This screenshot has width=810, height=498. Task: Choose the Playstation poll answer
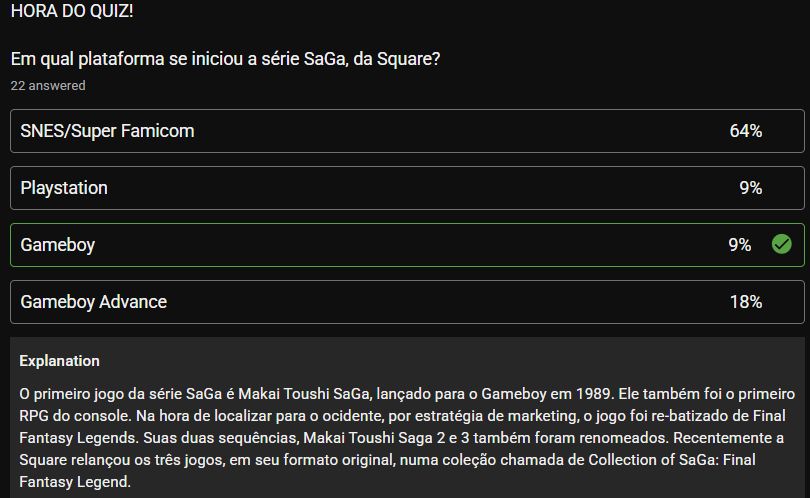(x=407, y=188)
